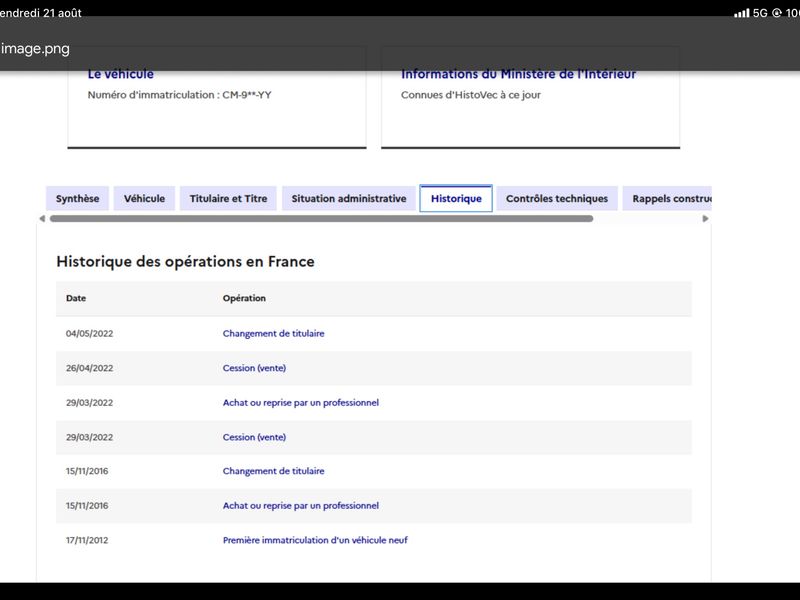Click Historique des opérations en France heading
Screen dimensions: 800x600
tap(185, 262)
